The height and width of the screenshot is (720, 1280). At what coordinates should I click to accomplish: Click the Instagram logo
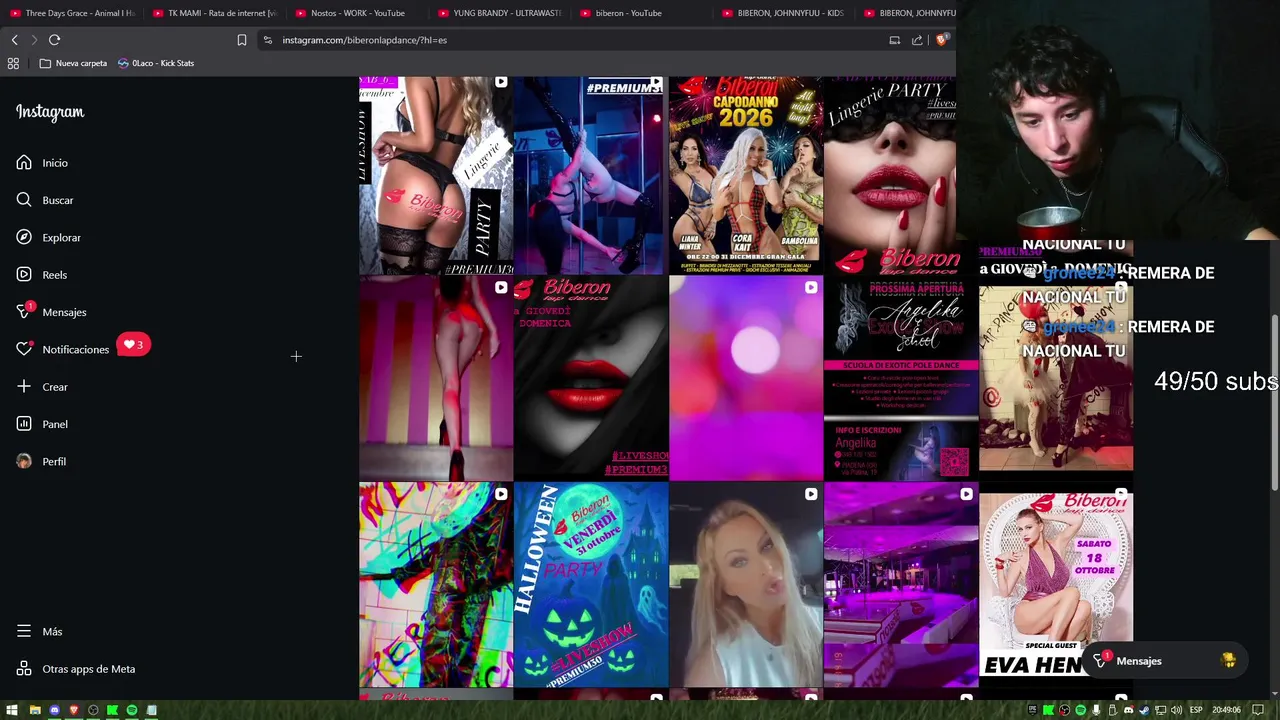[50, 112]
